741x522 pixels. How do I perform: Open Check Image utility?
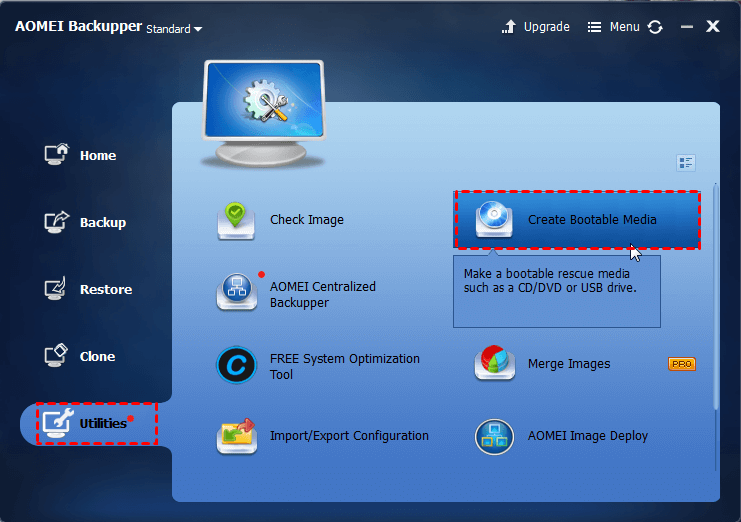307,220
